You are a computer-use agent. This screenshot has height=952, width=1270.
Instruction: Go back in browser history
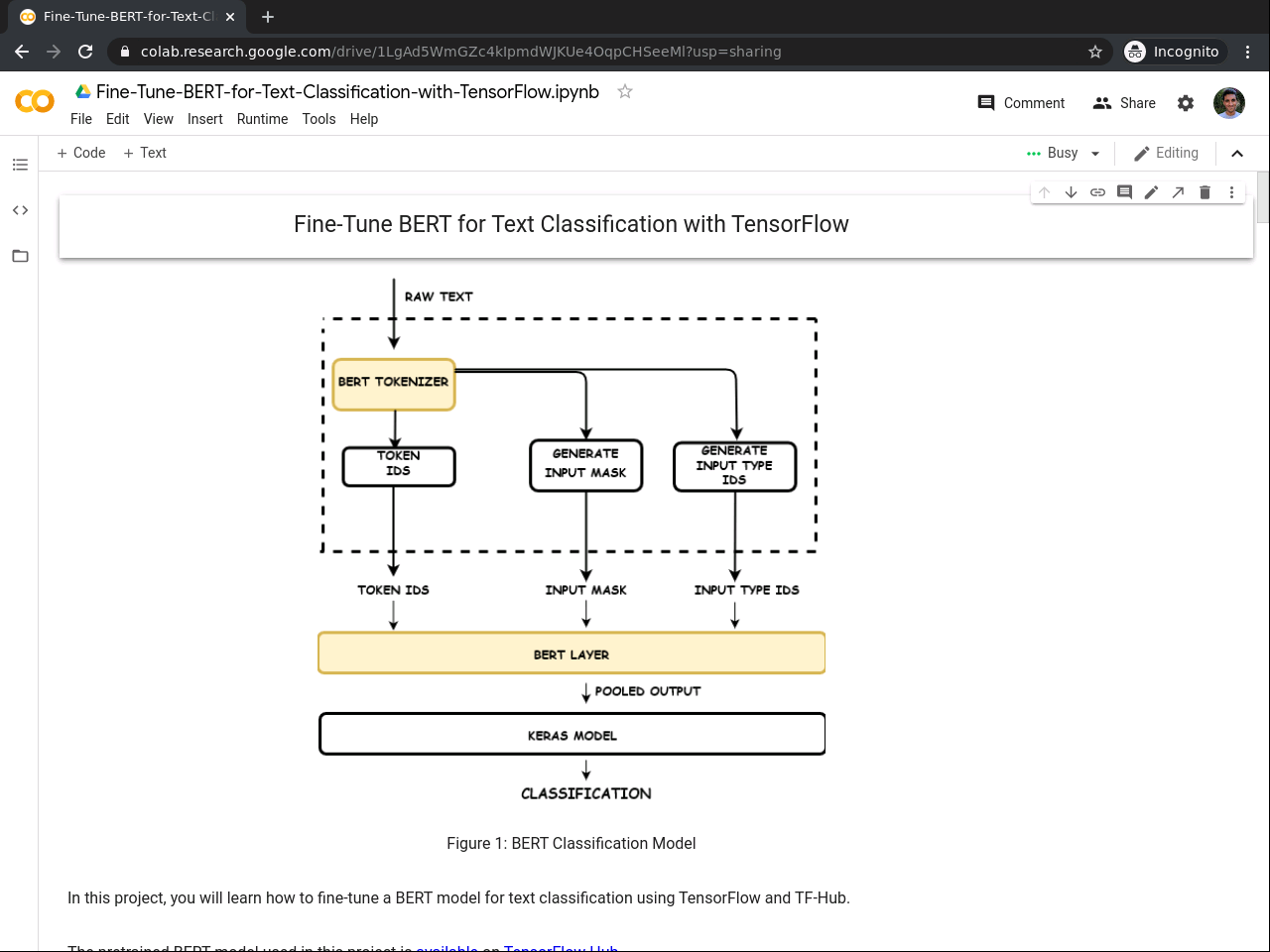tap(22, 52)
